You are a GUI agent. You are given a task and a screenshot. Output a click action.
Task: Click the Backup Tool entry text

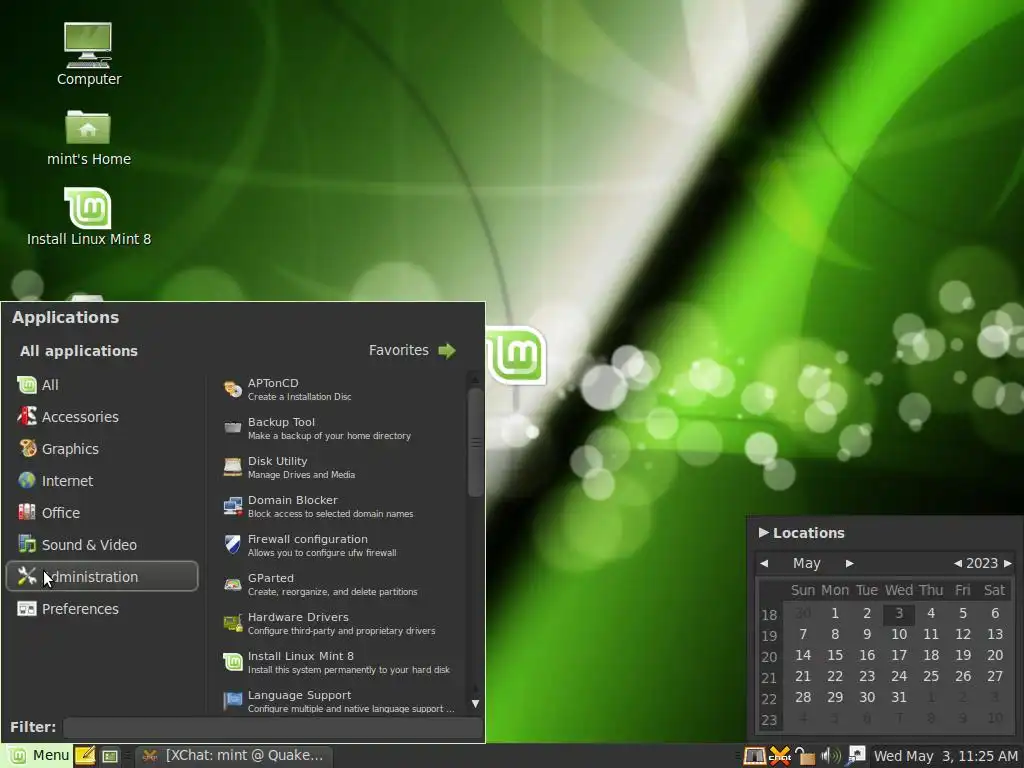pyautogui.click(x=281, y=422)
